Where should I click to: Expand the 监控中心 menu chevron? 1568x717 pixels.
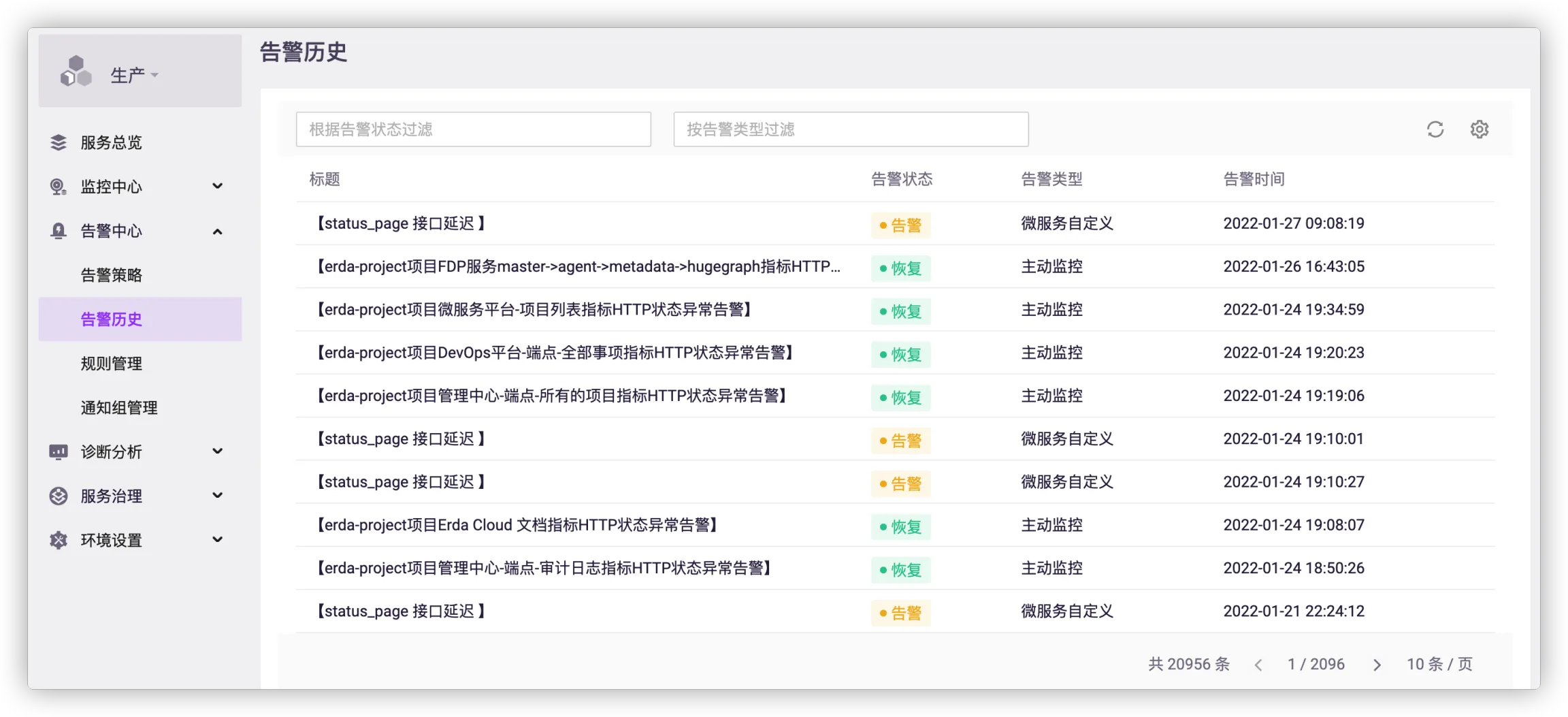pyautogui.click(x=217, y=186)
